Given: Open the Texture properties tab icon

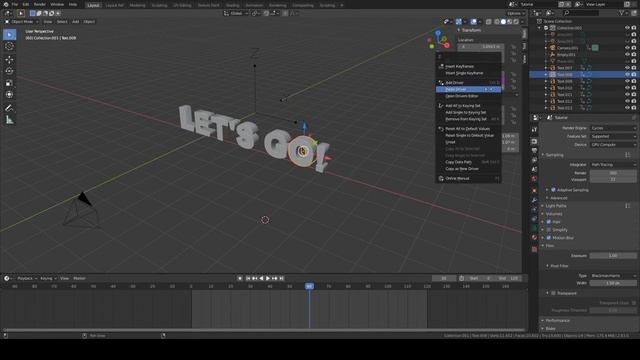Looking at the screenshot, I should coord(534,249).
